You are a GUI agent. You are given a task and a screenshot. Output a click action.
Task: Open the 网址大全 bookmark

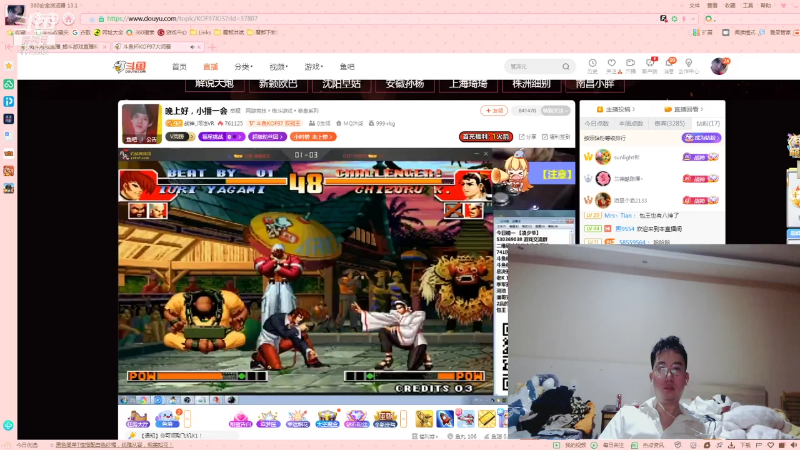108,32
